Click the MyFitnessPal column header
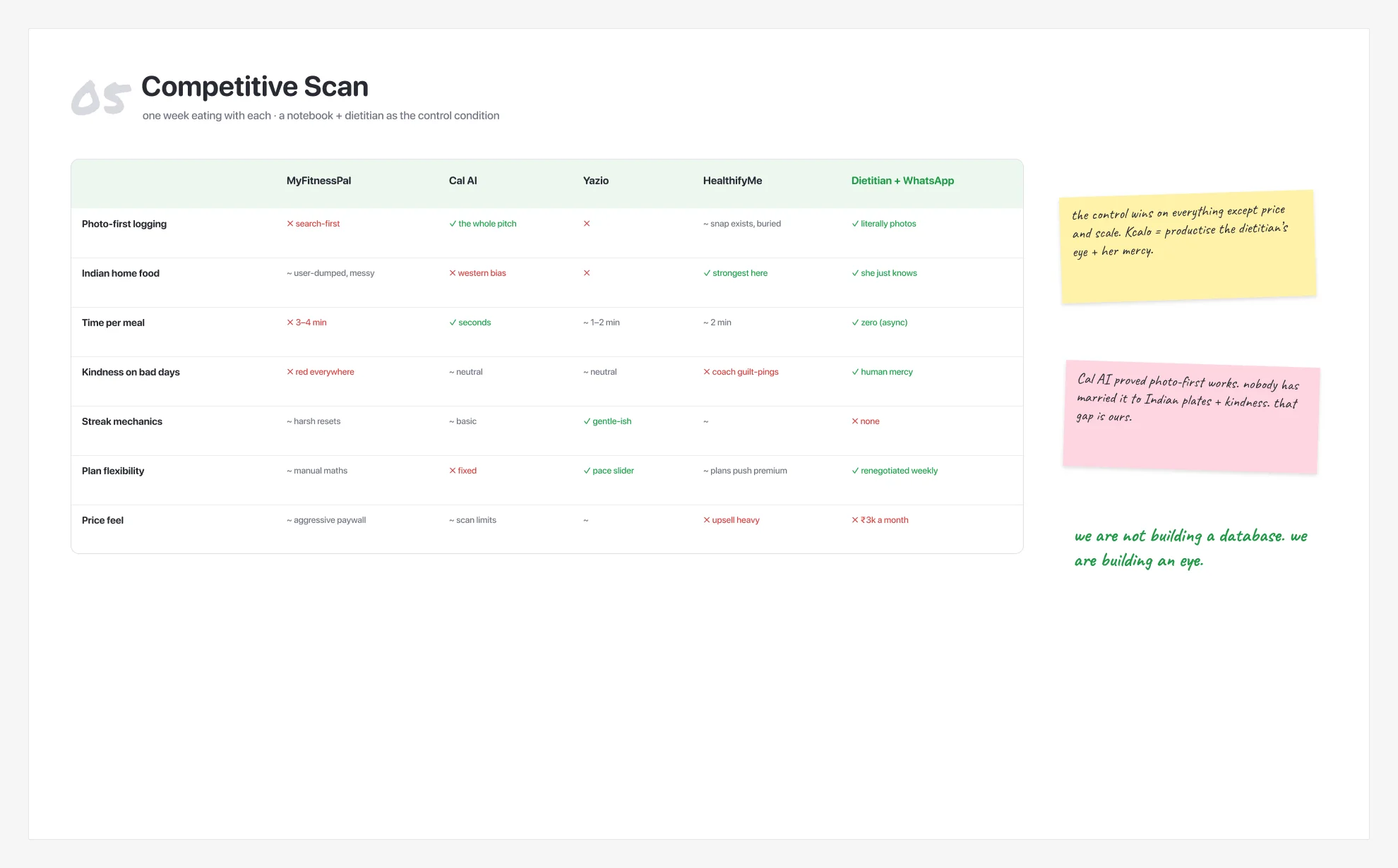1398x868 pixels. (318, 181)
